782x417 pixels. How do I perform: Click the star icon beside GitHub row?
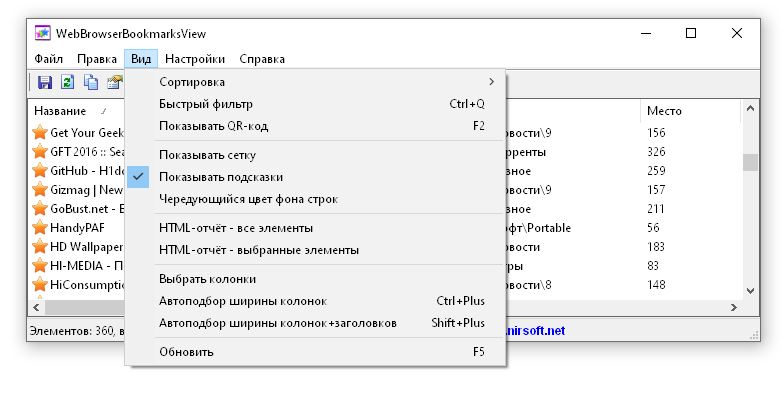pyautogui.click(x=39, y=171)
